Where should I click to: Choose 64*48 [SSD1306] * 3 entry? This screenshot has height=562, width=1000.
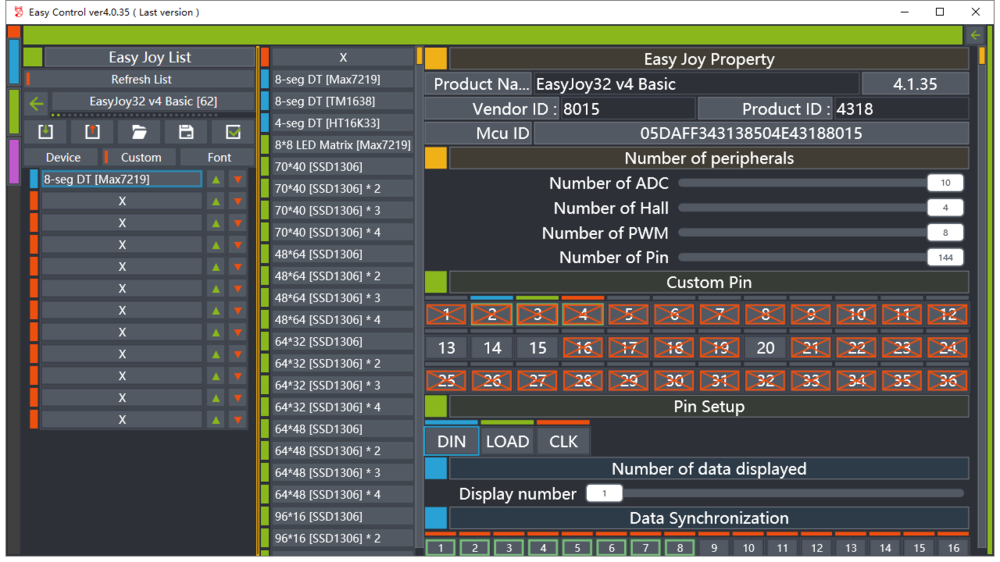pos(343,473)
